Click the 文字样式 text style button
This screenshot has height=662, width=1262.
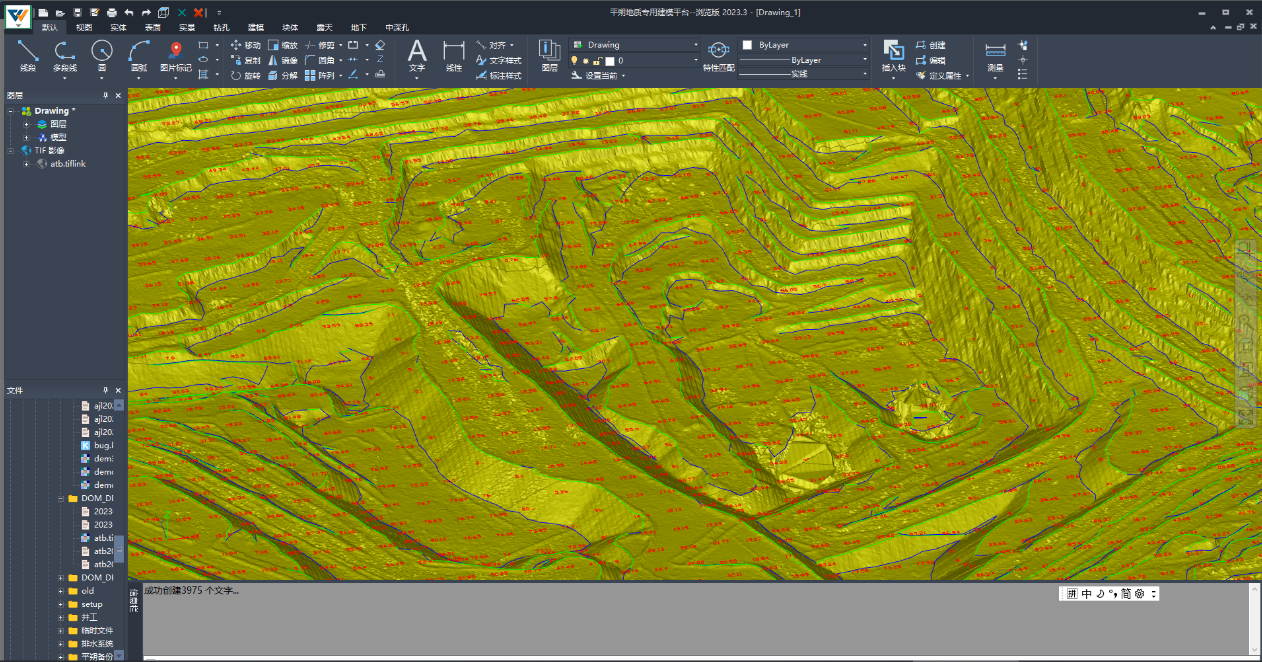pos(498,60)
